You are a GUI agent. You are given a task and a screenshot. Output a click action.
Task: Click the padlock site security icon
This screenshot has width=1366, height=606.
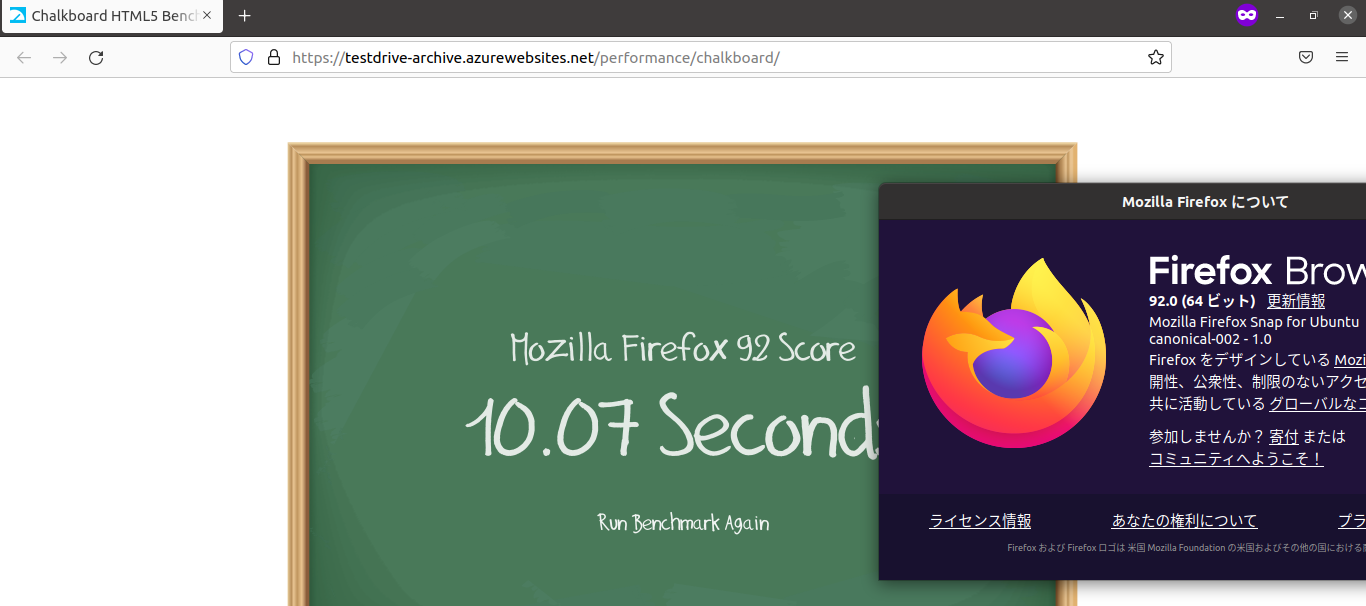pos(274,57)
